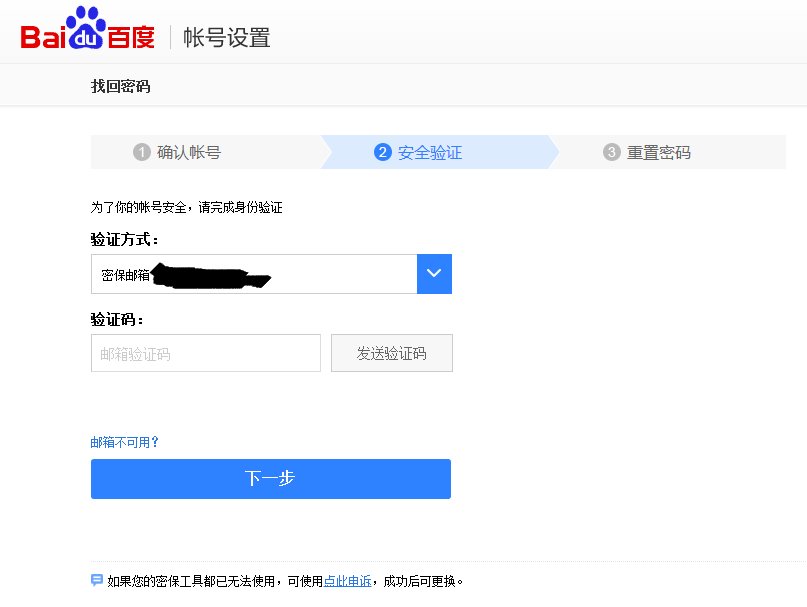Viewport: 807px width, 607px height.
Task: Click the 帐号设置 header text
Action: pyautogui.click(x=226, y=37)
